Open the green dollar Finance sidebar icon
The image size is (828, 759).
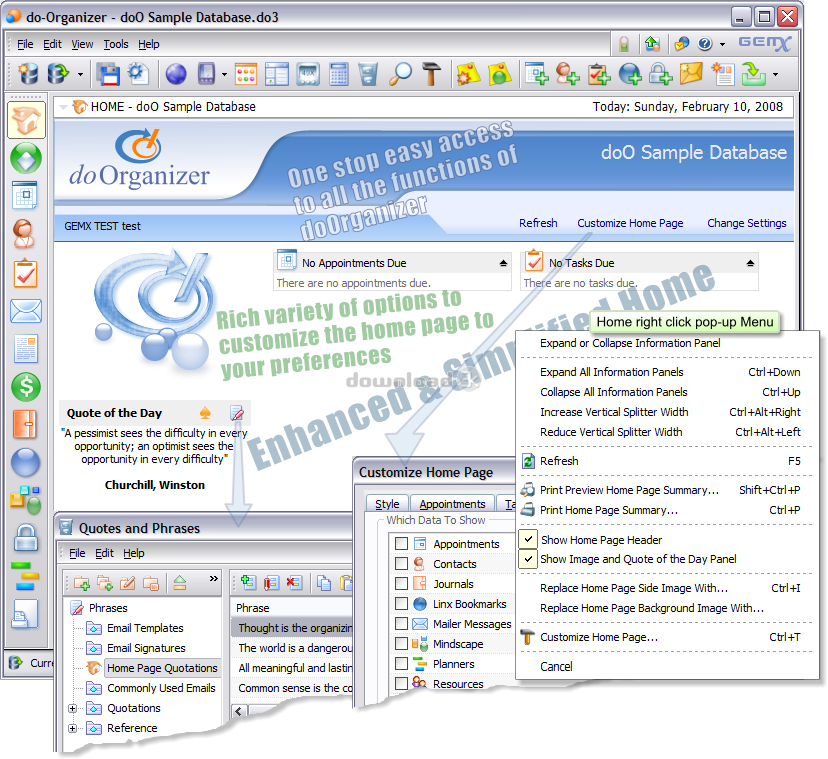tap(25, 387)
